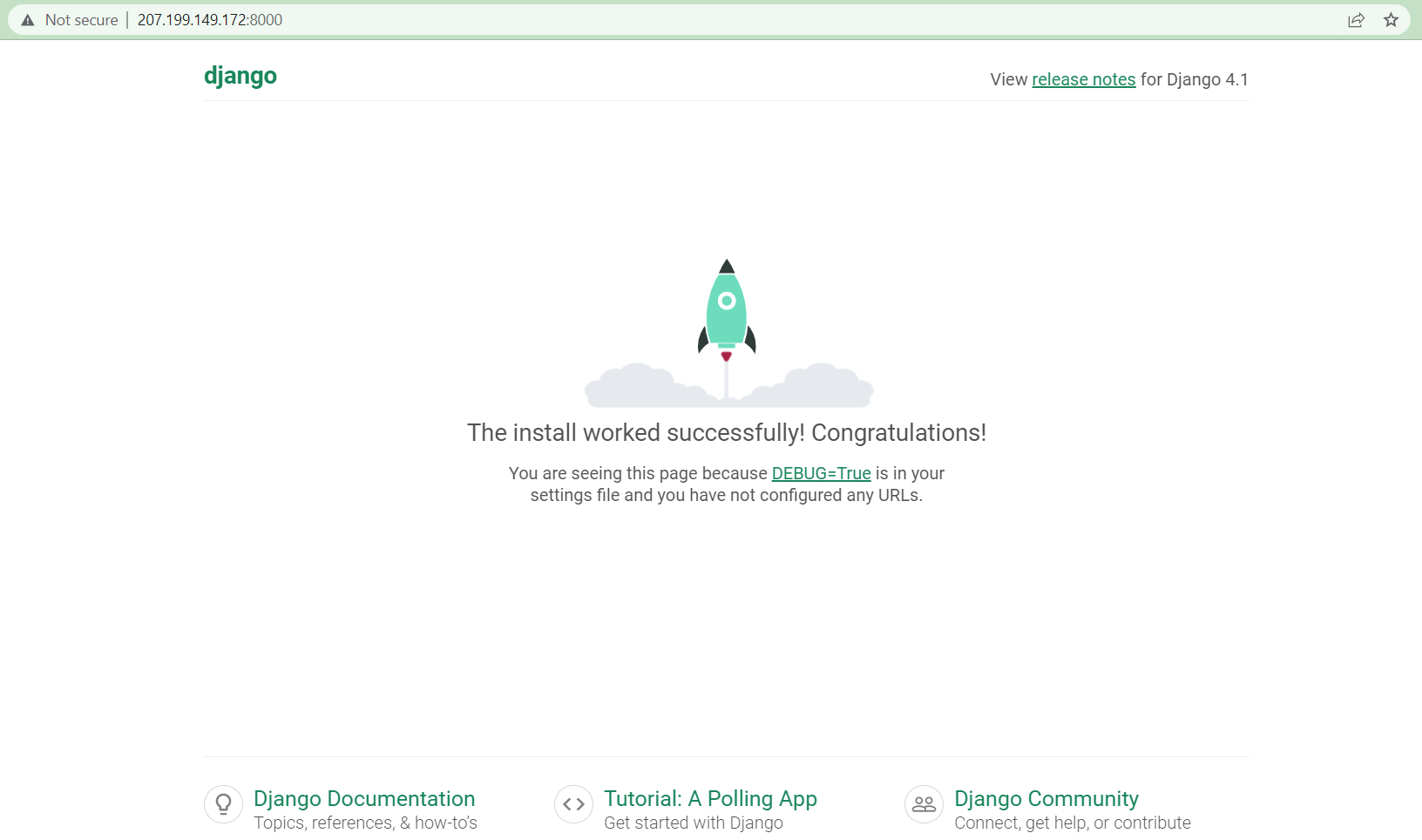Click the Not secure label text
The width and height of the screenshot is (1422, 840).
pos(81,20)
